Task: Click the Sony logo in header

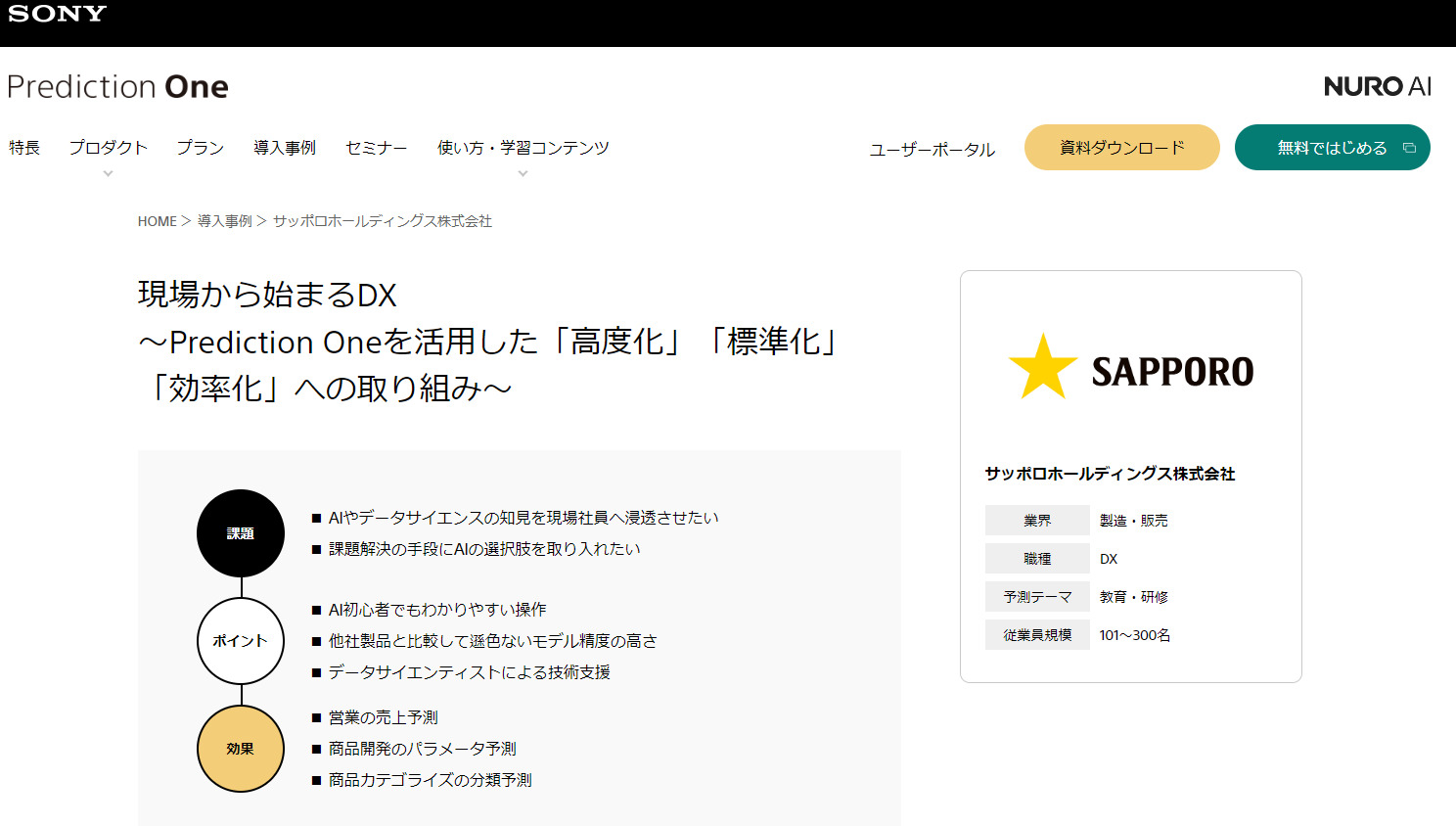Action: pyautogui.click(x=57, y=14)
